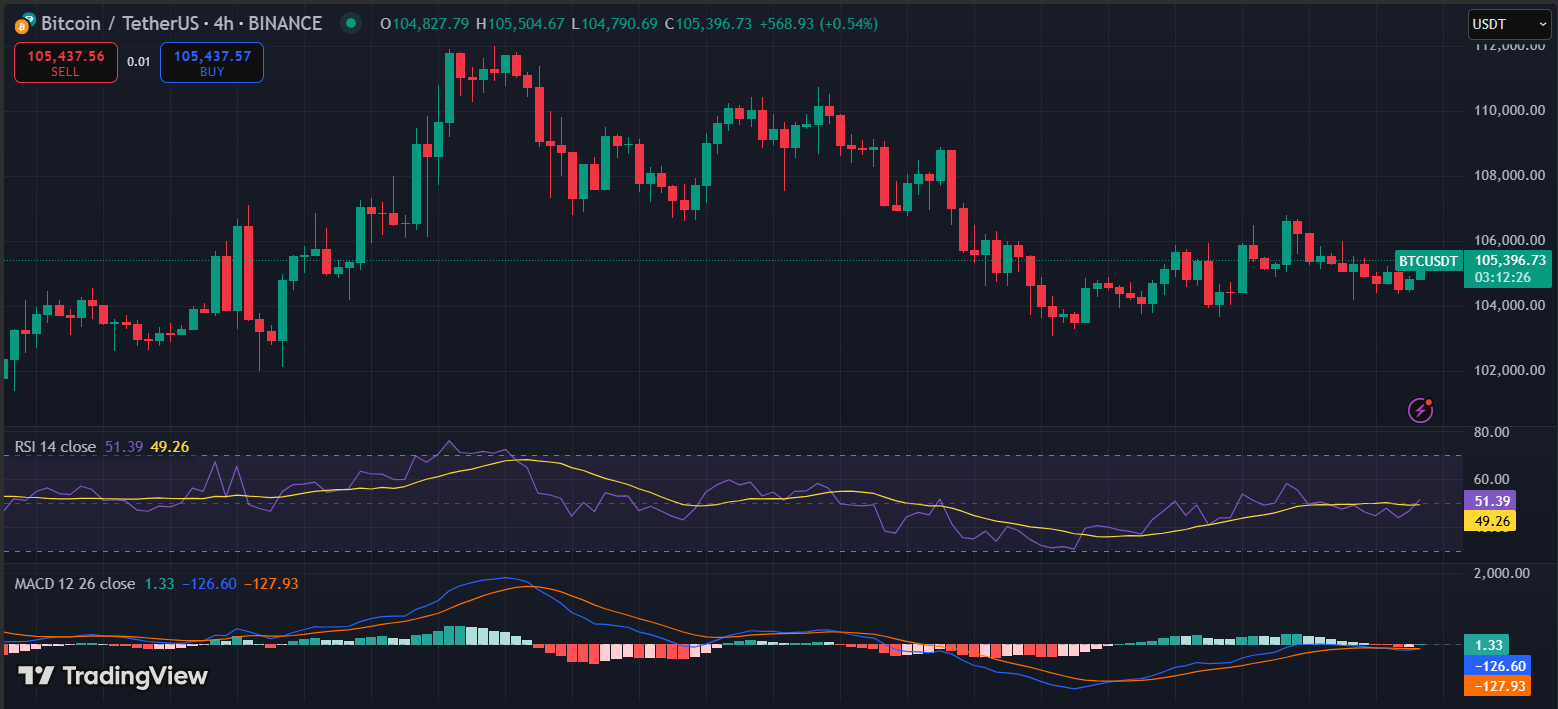This screenshot has height=709, width=1558.
Task: Click the purple 51.39 tag on RSI scale
Action: [1489, 501]
